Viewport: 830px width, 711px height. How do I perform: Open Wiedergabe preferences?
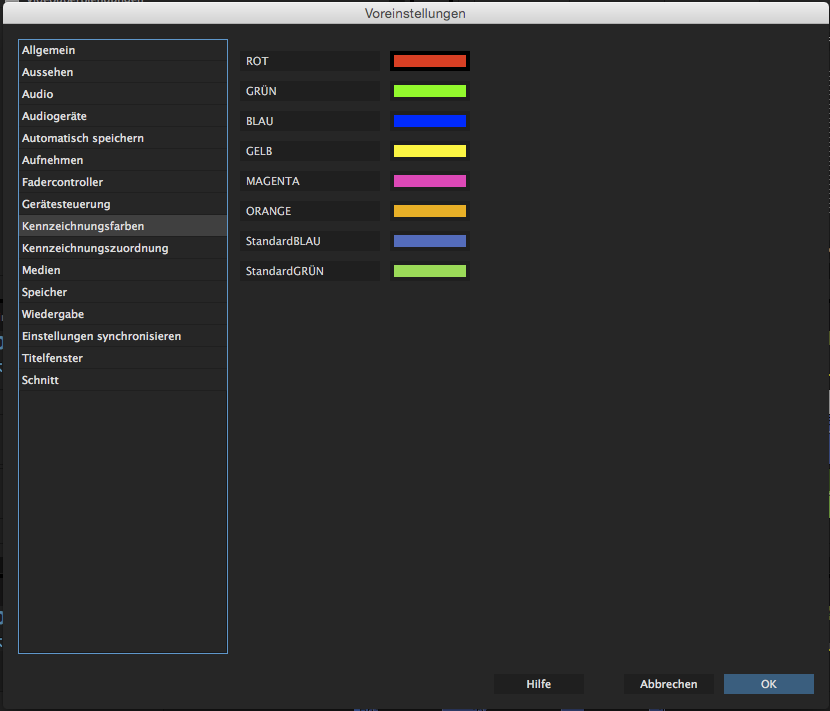pyautogui.click(x=122, y=314)
